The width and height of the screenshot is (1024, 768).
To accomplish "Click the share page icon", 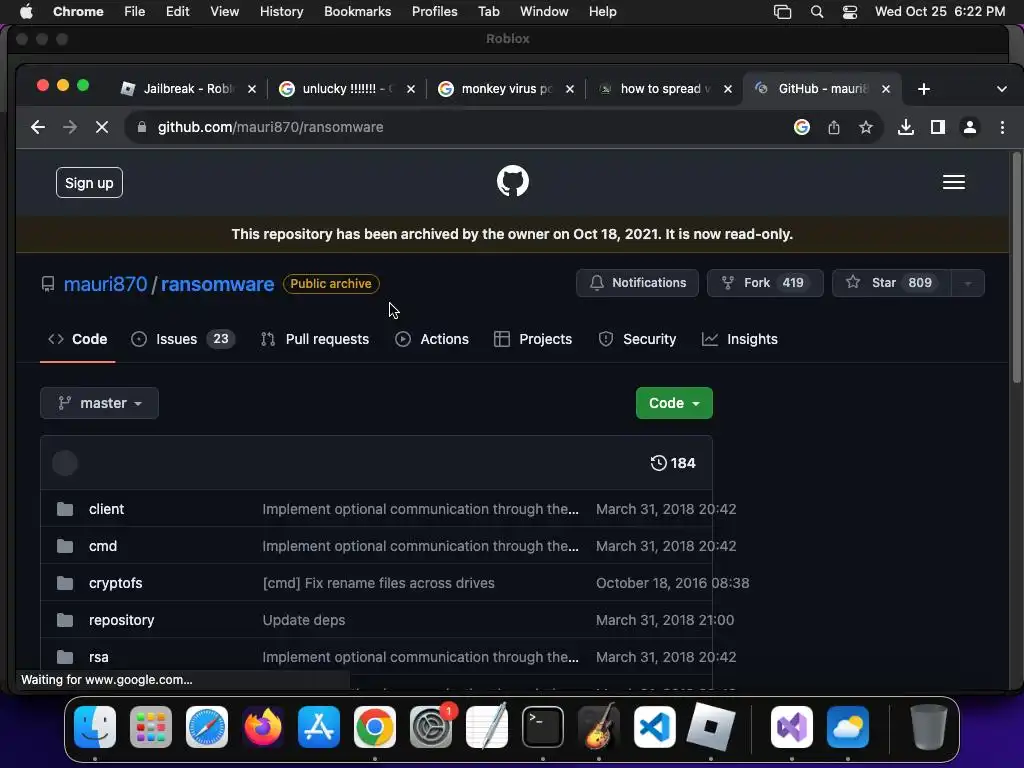I will 833,127.
